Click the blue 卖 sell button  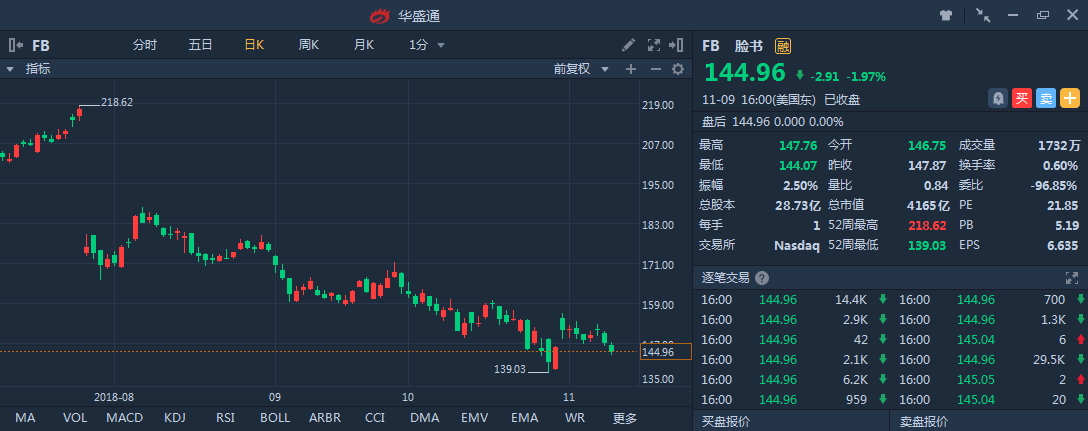coord(1045,98)
